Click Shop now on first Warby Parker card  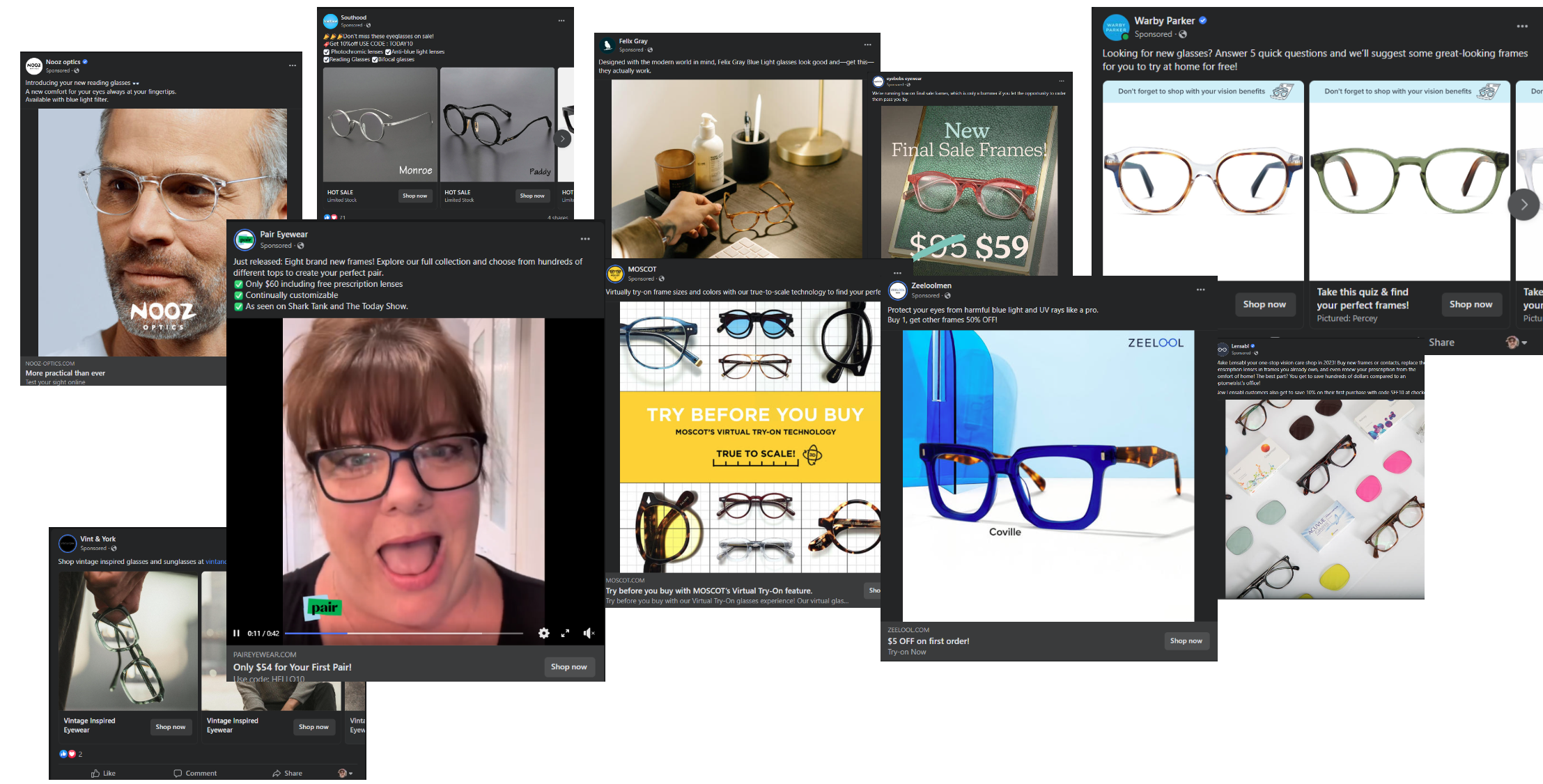point(1264,304)
